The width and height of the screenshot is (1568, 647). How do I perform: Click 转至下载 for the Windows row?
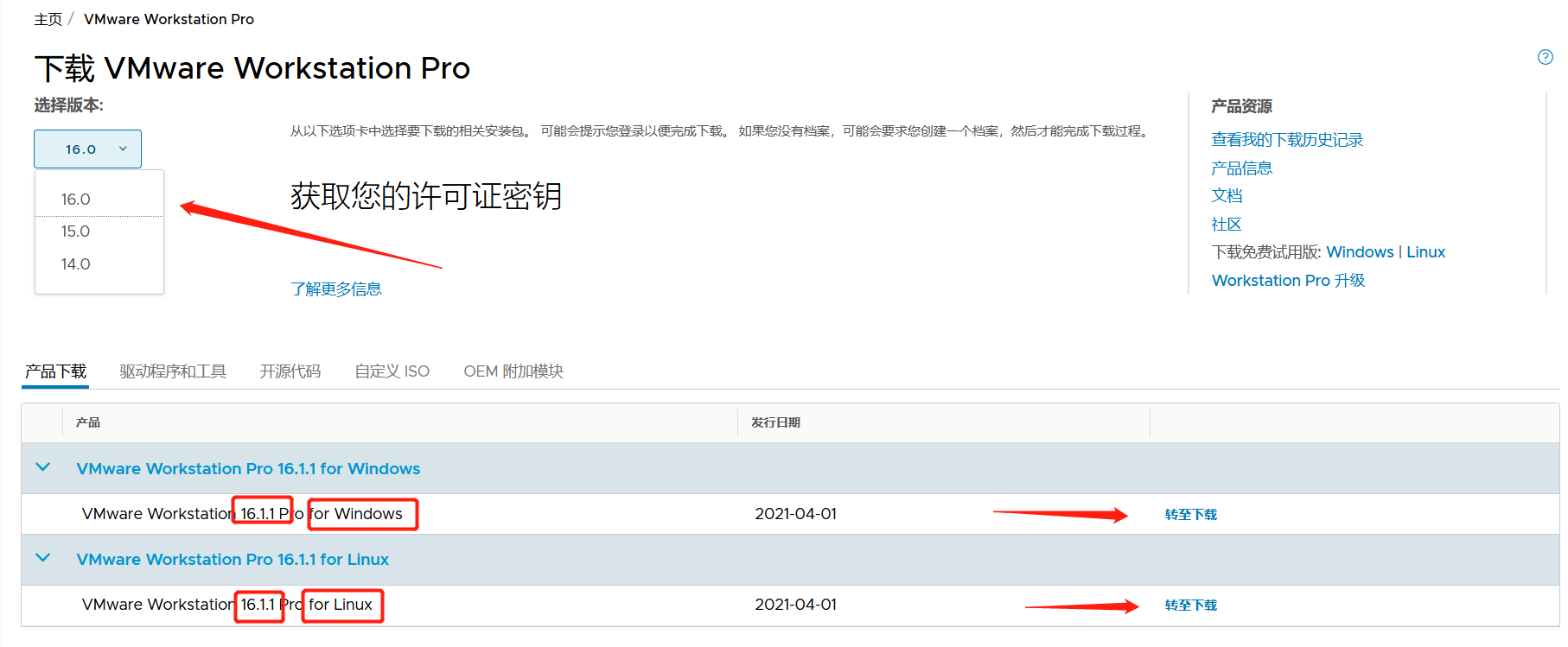pos(1190,515)
